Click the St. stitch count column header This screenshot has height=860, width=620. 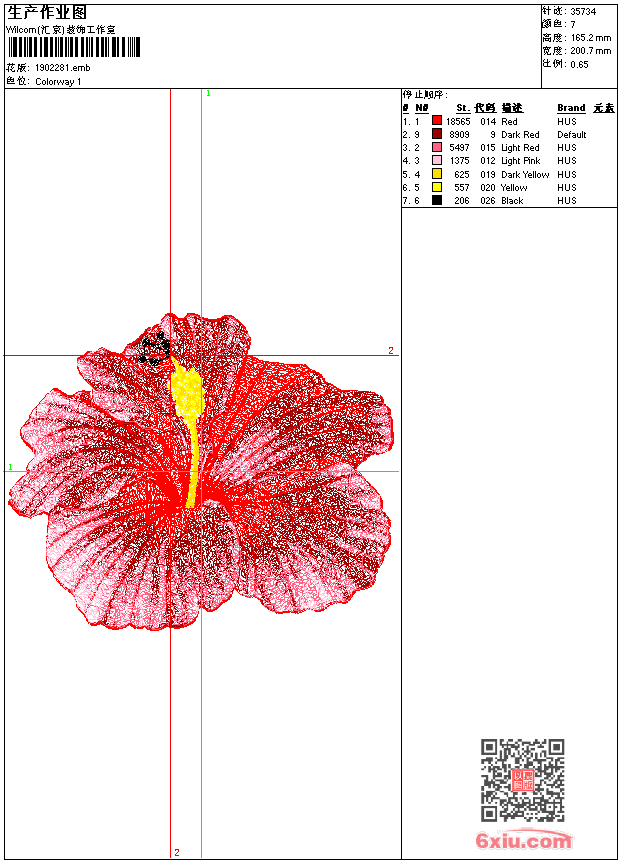click(462, 108)
